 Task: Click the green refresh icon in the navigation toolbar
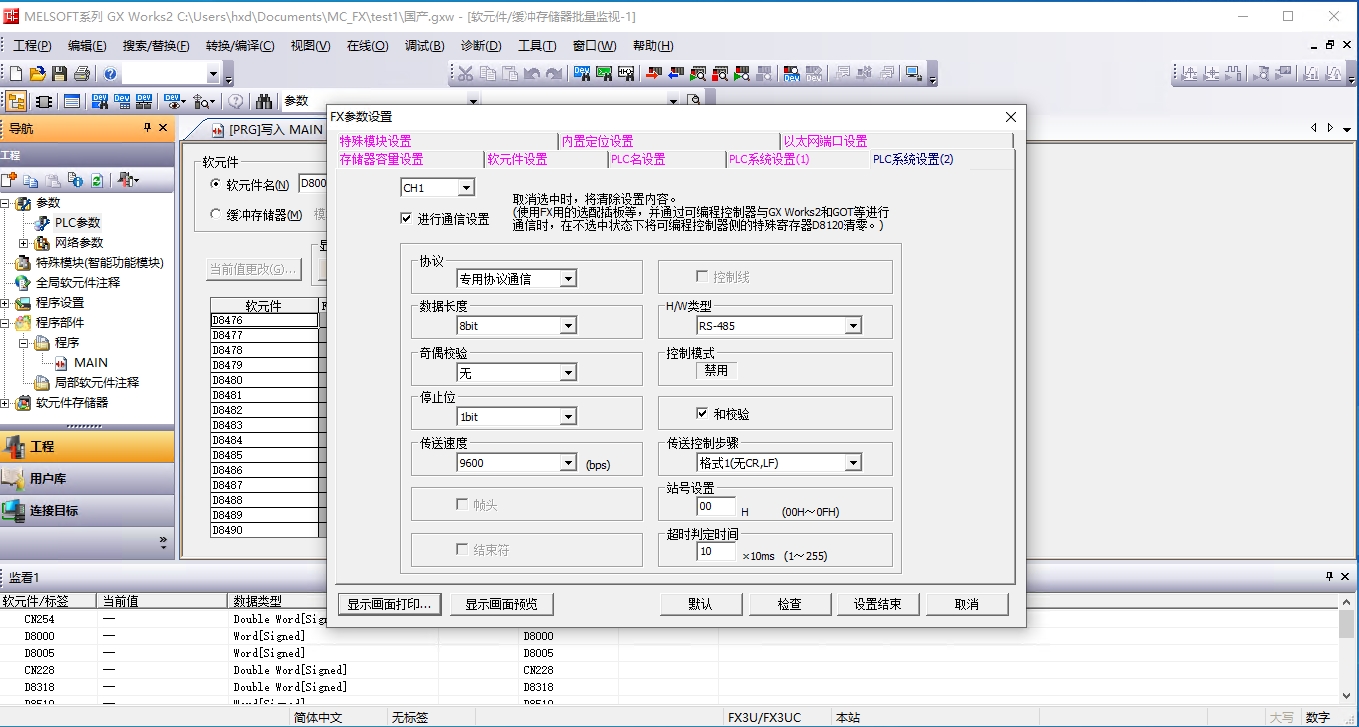point(97,180)
